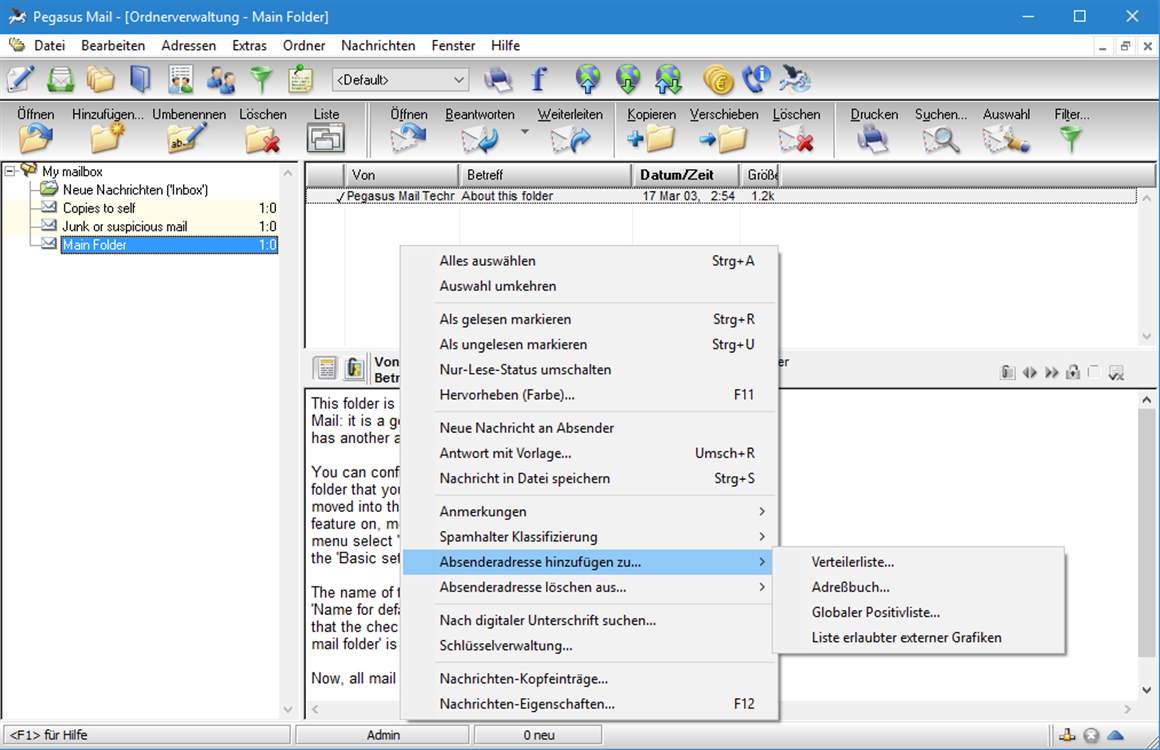This screenshot has width=1160, height=750.
Task: Open the check new mail tray icon
Action: 60,79
